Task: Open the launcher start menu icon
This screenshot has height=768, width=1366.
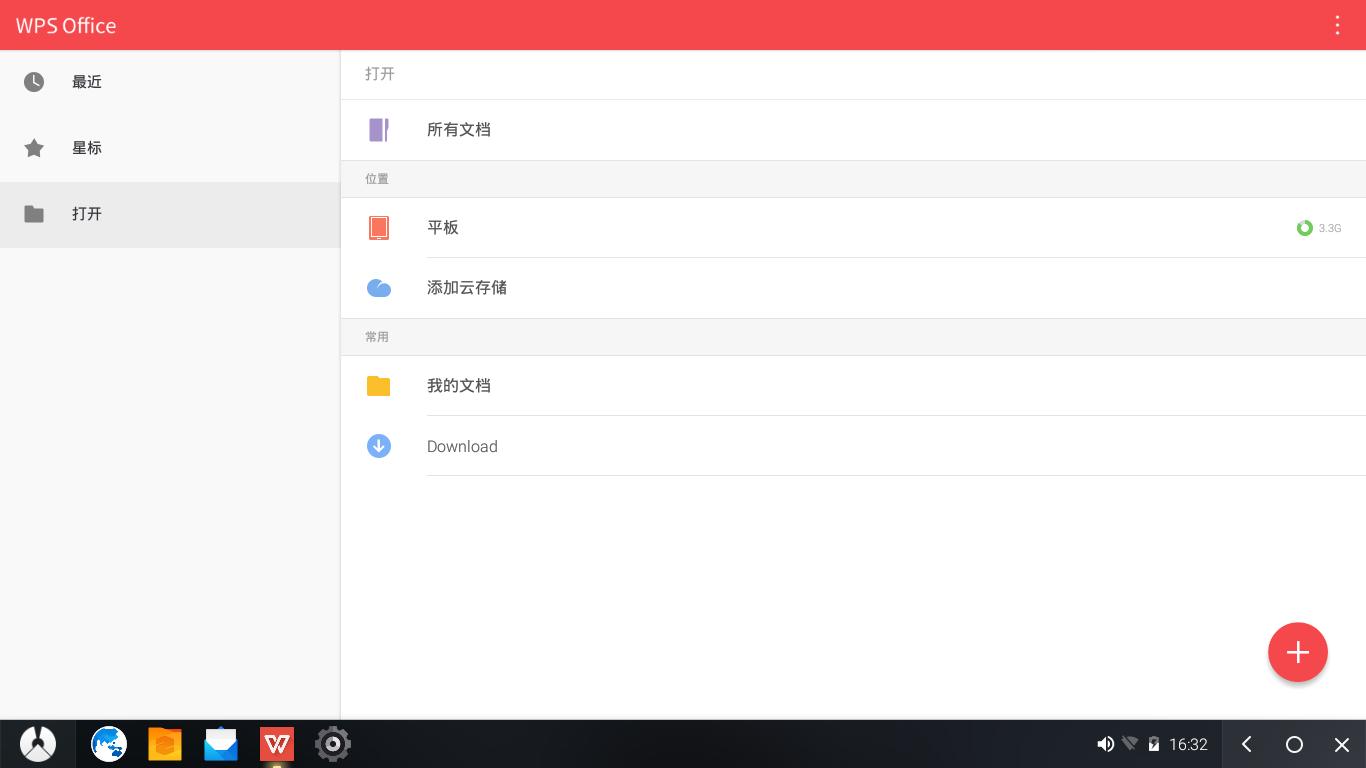Action: (x=38, y=744)
